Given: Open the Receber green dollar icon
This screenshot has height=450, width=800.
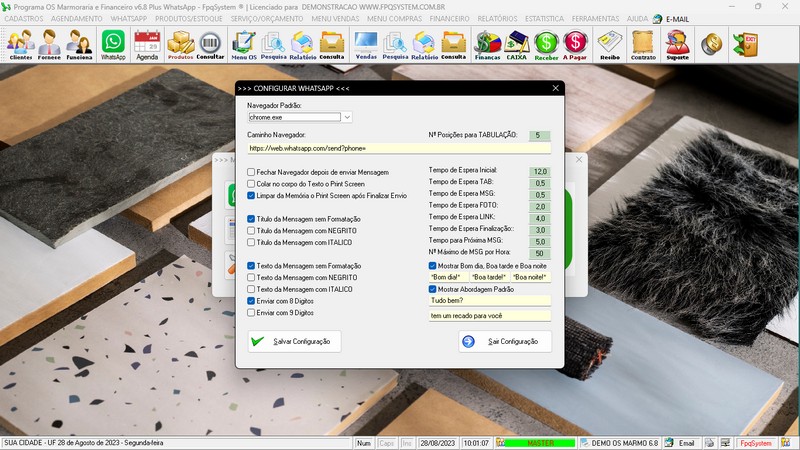Looking at the screenshot, I should click(546, 45).
